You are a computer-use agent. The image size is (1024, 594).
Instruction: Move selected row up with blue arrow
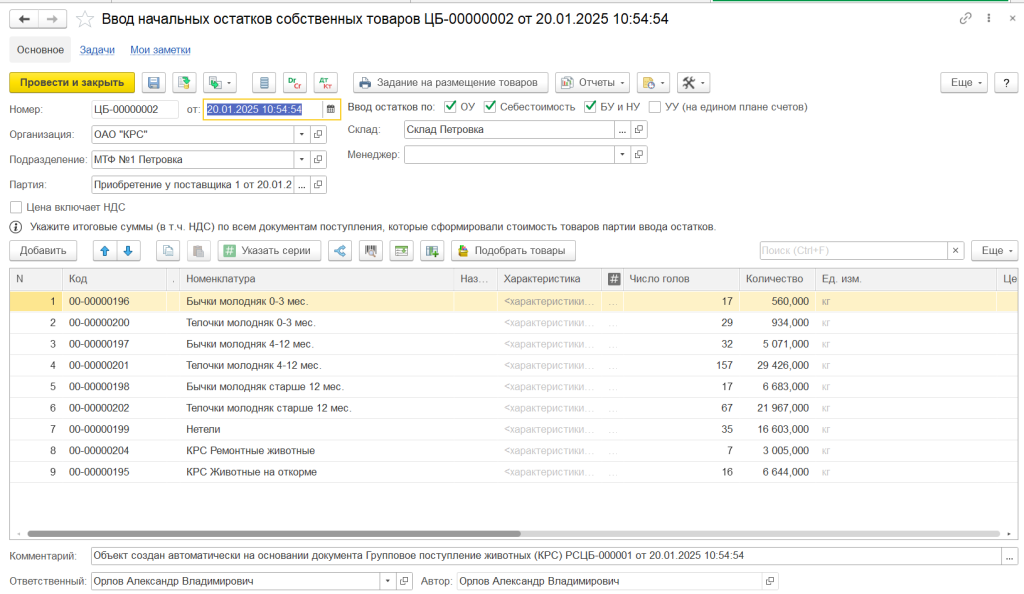(104, 251)
